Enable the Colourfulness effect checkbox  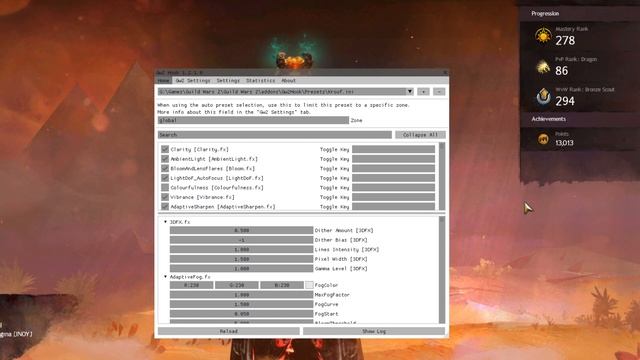(x=165, y=187)
